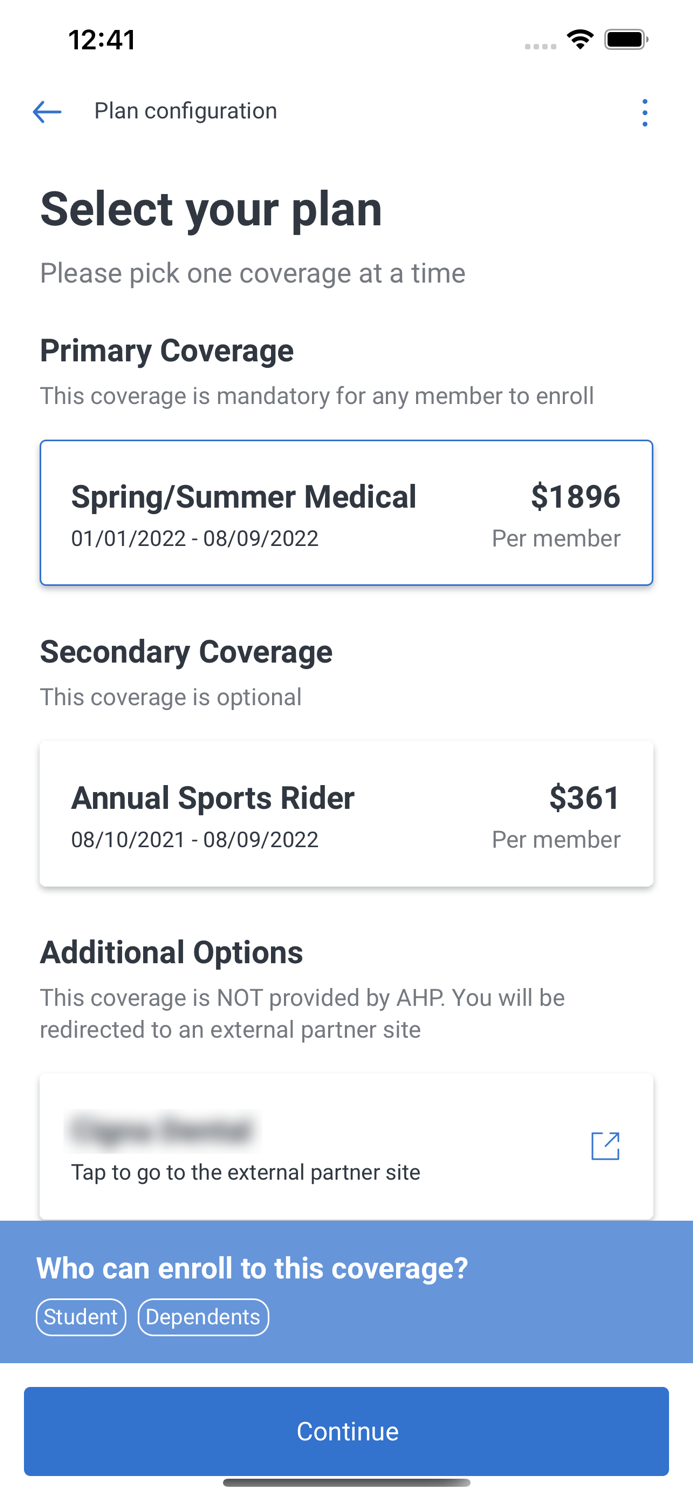Tap the $1896 per member price

point(575,497)
